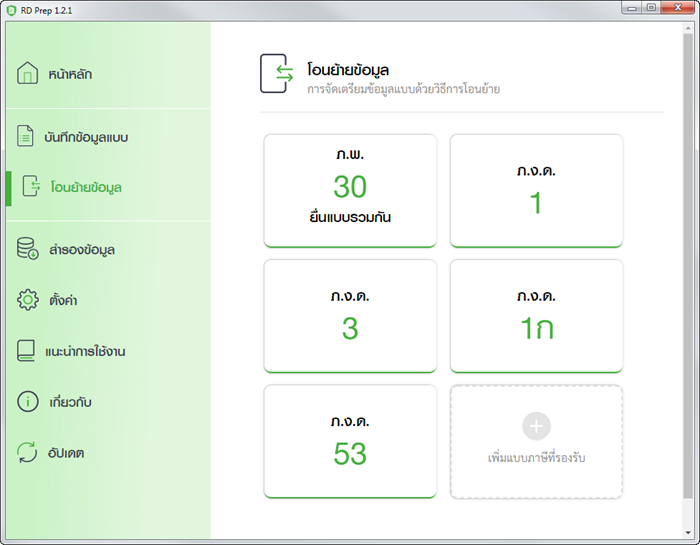Image resolution: width=700 pixels, height=545 pixels.
Task: Select the สำรองข้อมูล menu label
Action: (x=81, y=249)
